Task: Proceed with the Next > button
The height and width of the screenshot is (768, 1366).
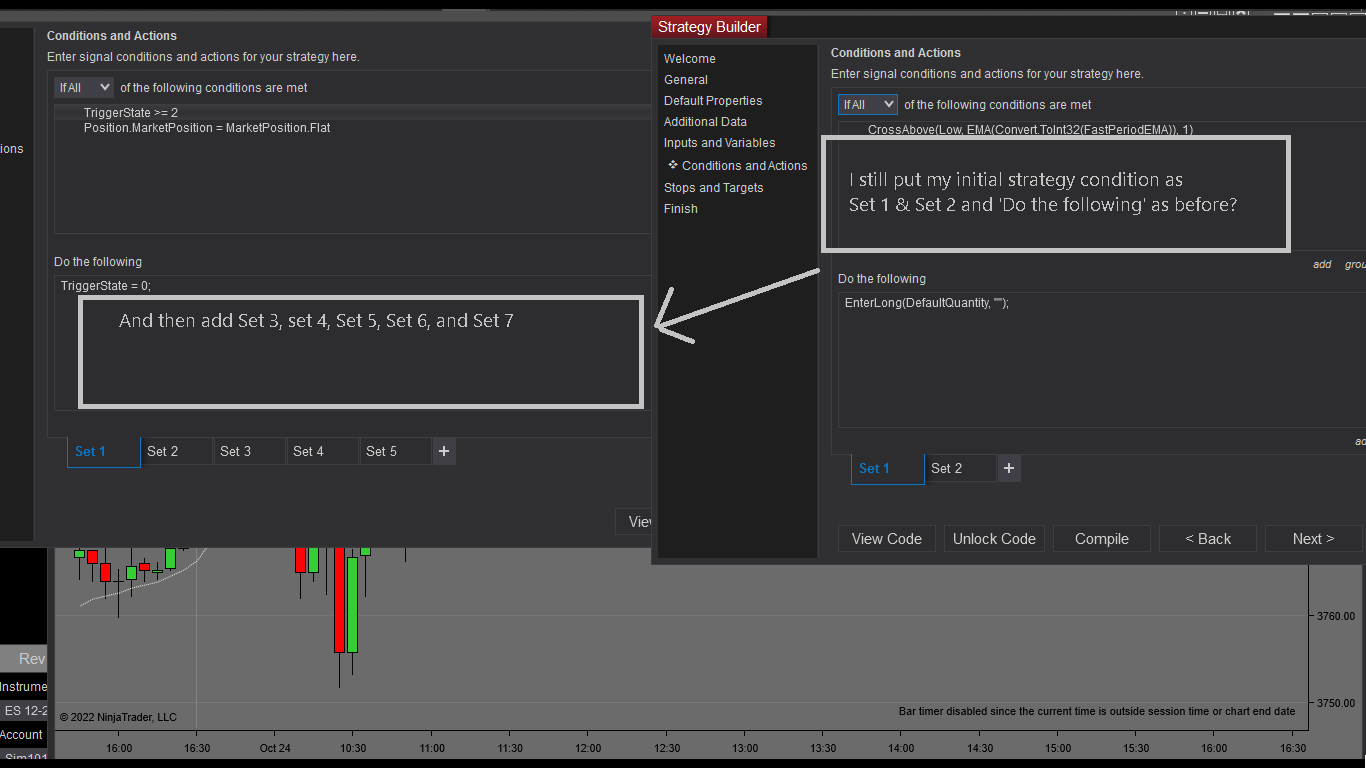Action: pos(1314,539)
